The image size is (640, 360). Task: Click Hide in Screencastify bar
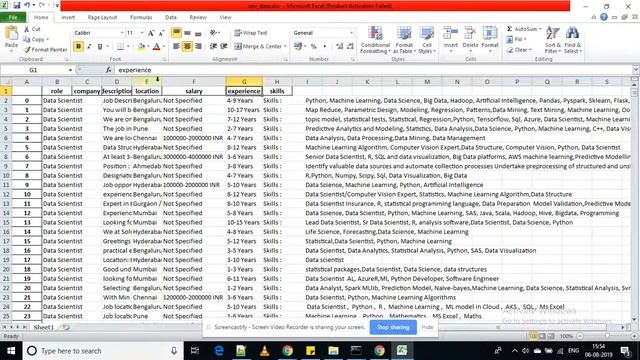[427, 327]
